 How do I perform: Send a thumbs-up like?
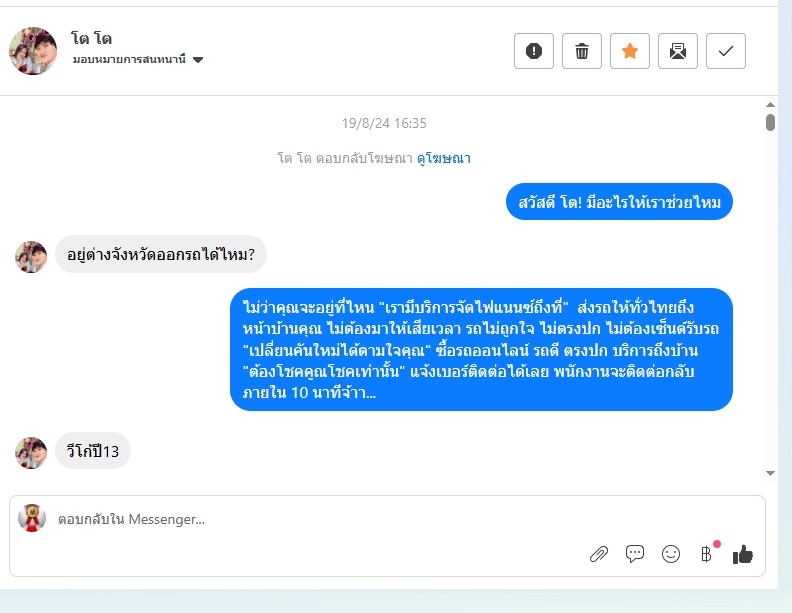742,554
